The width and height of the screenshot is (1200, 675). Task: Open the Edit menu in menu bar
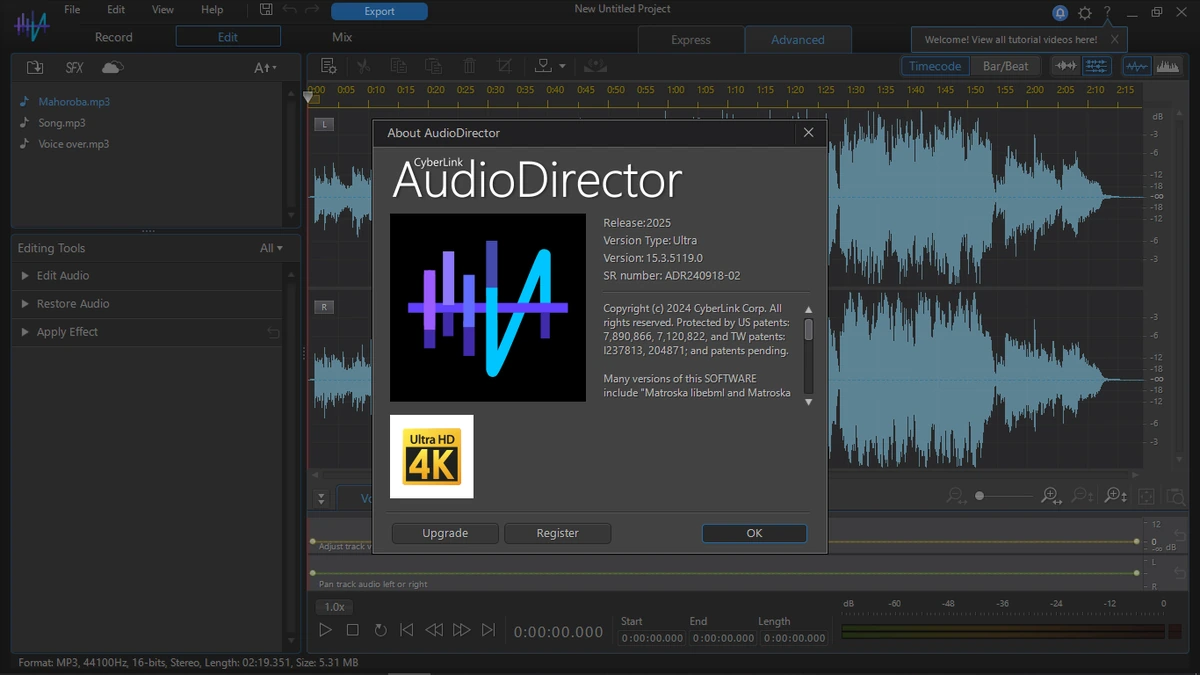pos(116,10)
